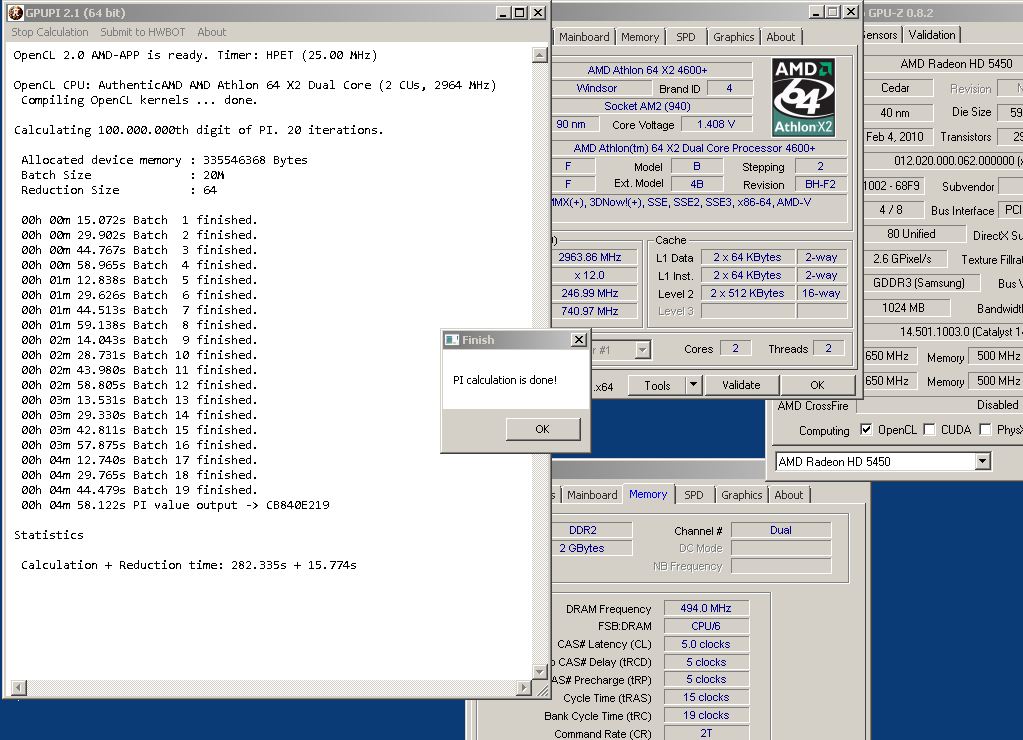The image size is (1023, 740).
Task: Click the AMD Athlon X2 logo in CPU-Z
Action: coord(803,97)
